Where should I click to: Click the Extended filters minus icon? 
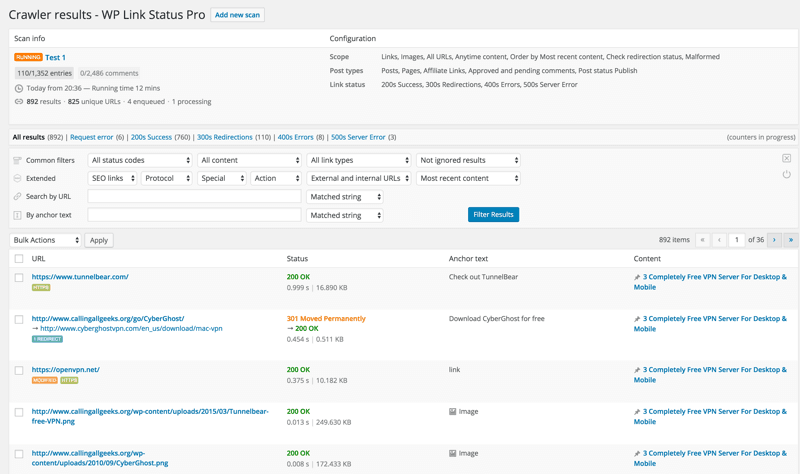coord(17,179)
